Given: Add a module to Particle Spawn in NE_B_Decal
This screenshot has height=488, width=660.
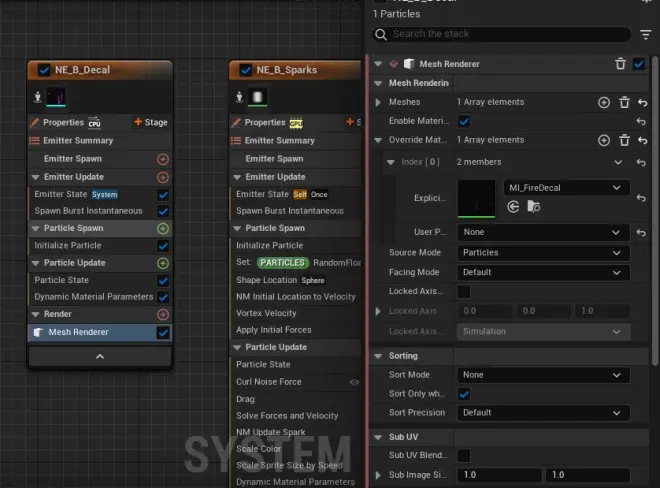Looking at the screenshot, I should (163, 228).
